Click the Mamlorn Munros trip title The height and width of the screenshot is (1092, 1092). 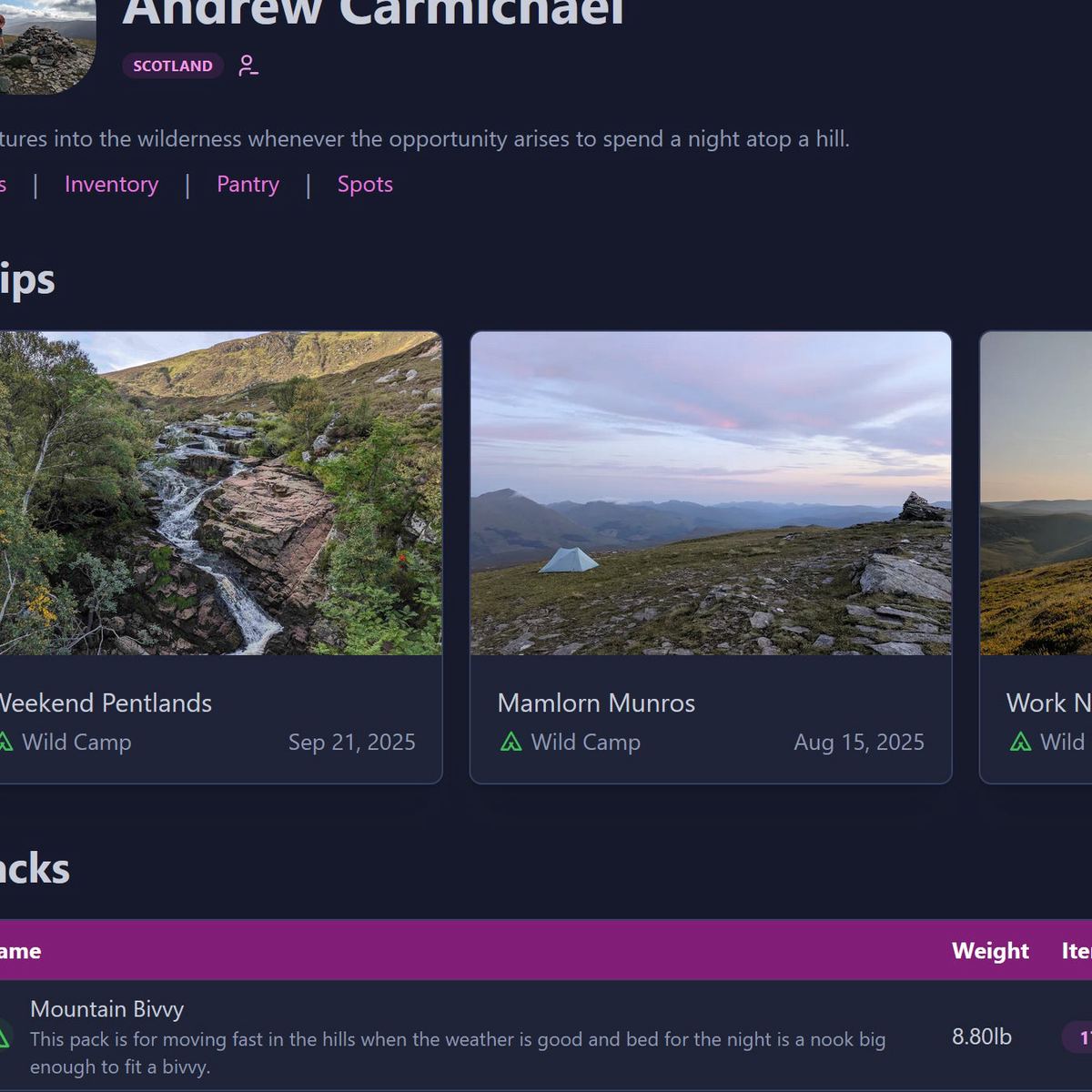tap(596, 703)
